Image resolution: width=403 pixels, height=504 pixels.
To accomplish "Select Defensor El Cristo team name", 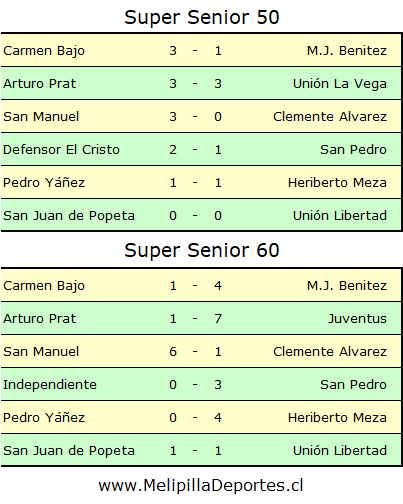I will (61, 150).
